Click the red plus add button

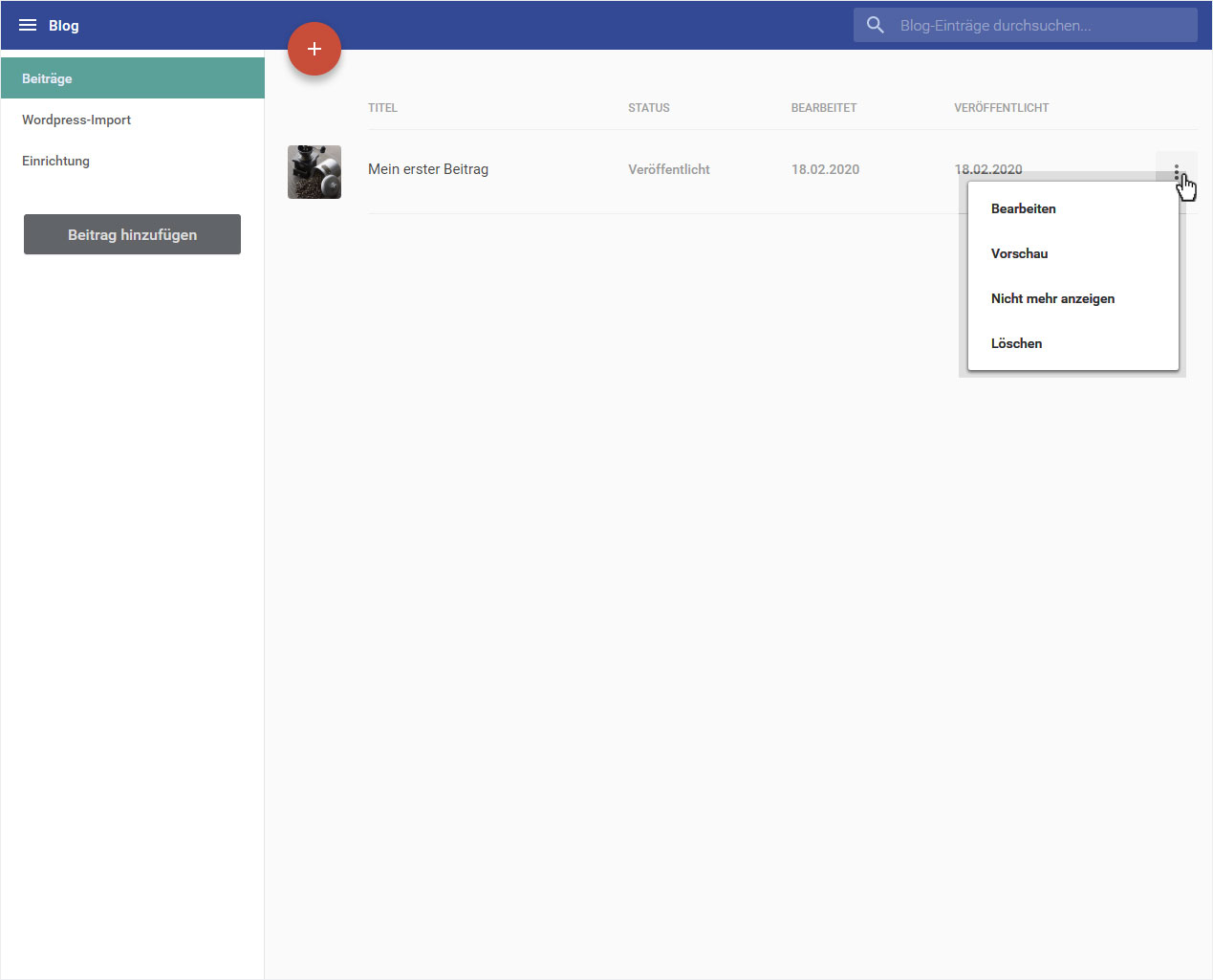(x=314, y=49)
